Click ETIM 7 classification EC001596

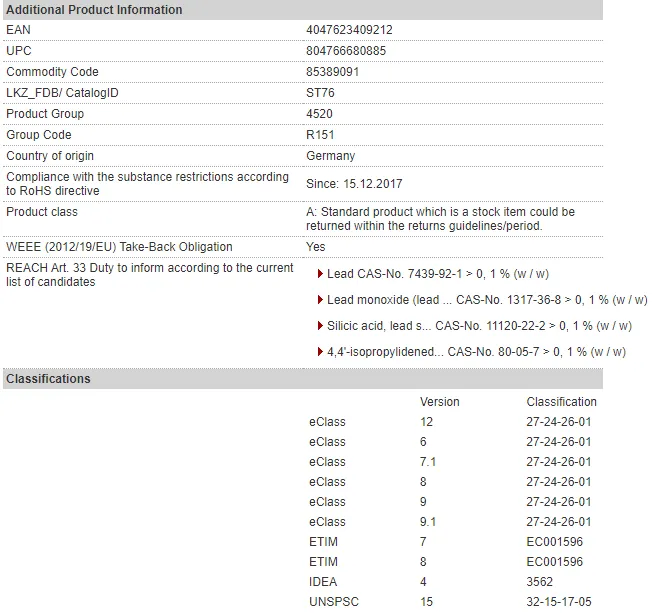pyautogui.click(x=555, y=541)
